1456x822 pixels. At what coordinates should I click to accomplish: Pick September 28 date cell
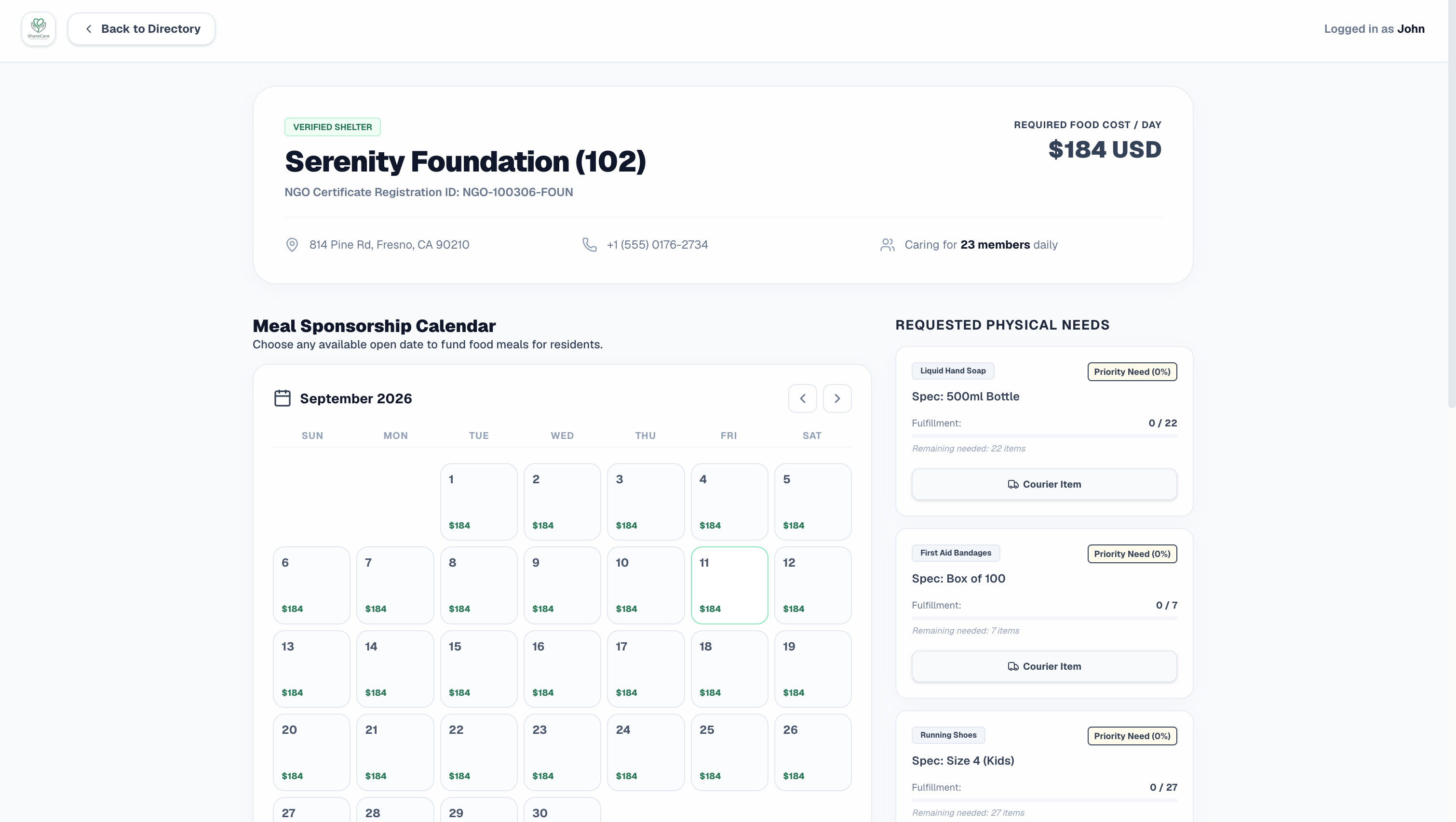(x=395, y=809)
